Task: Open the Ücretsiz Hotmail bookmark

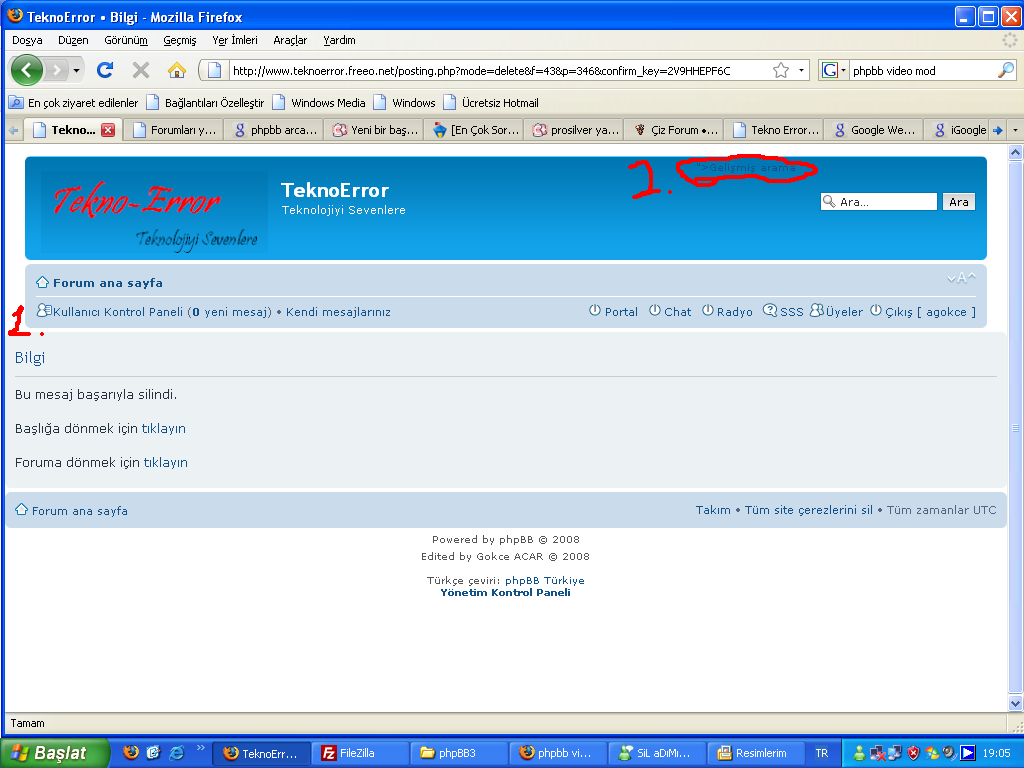Action: click(491, 103)
